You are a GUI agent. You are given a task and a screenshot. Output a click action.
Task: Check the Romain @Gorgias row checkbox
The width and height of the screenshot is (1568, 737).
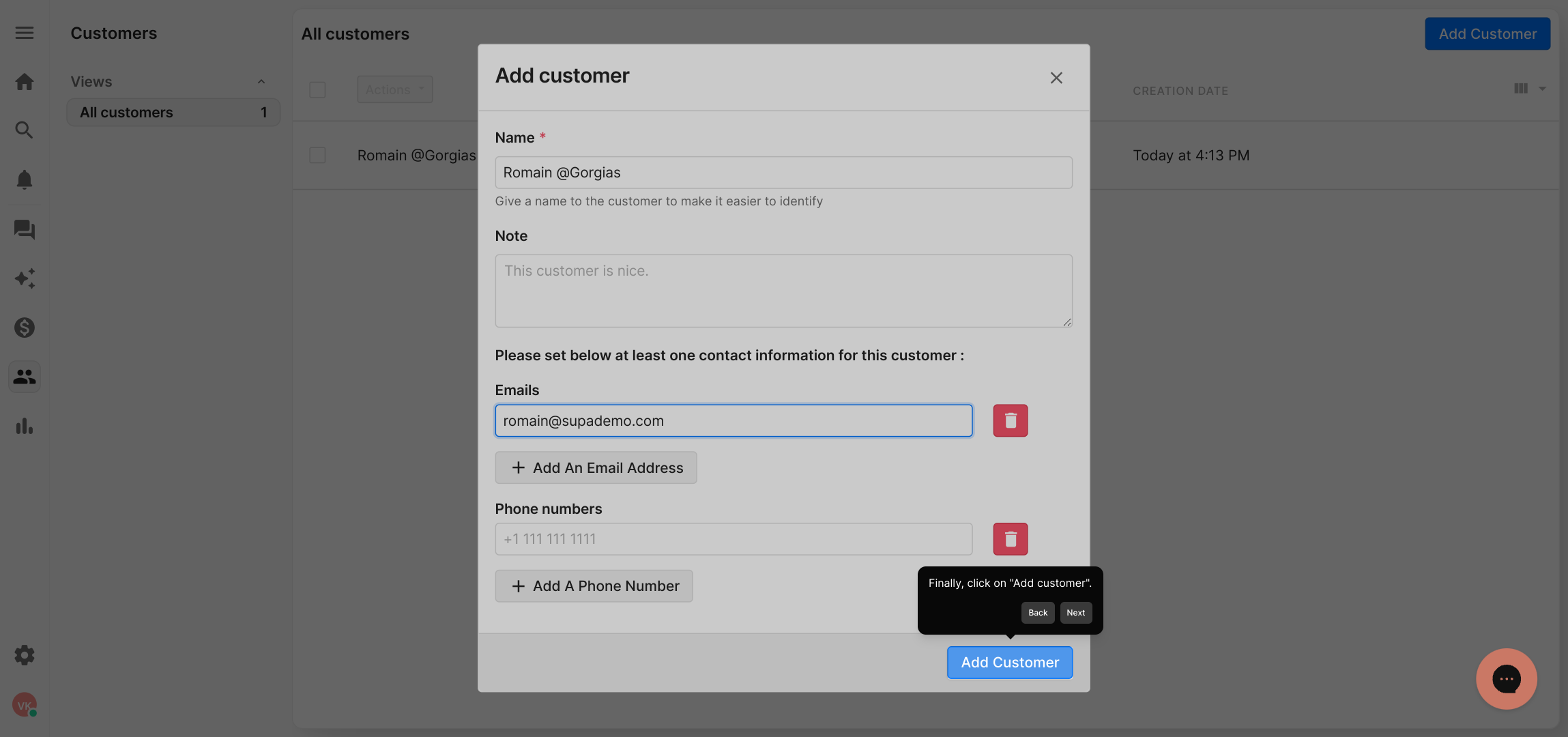click(317, 155)
